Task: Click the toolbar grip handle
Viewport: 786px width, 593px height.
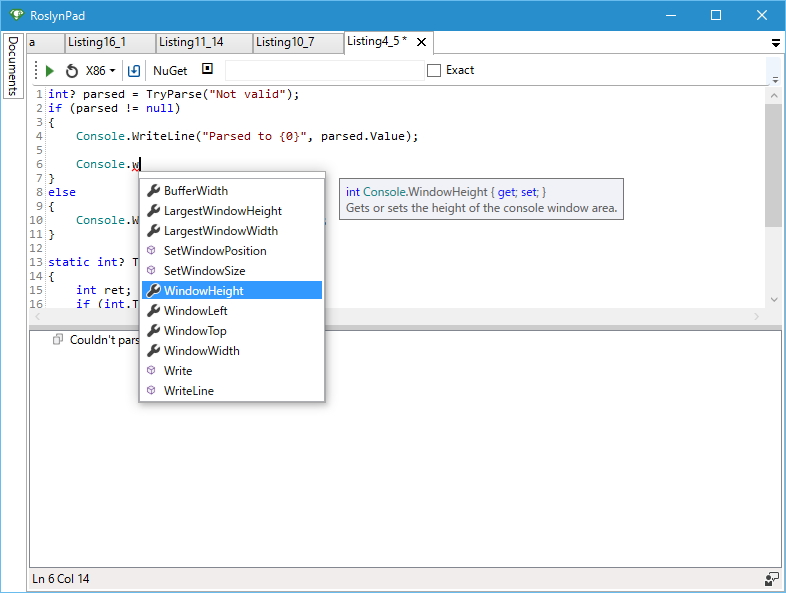Action: (36, 70)
